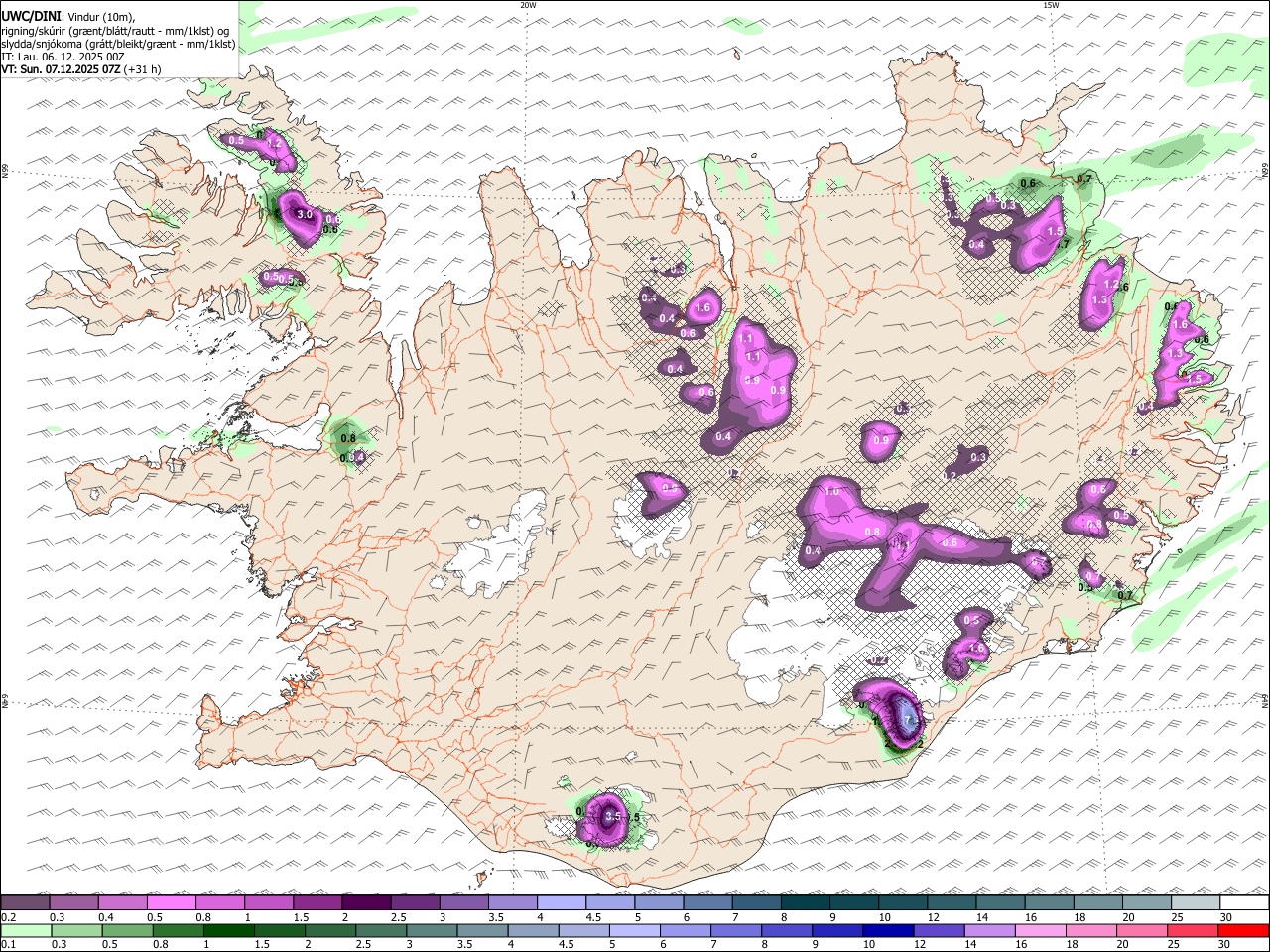The image size is (1270, 952).
Task: Pick the orchid 14–16 rain legend swatch
Action: coord(990,931)
